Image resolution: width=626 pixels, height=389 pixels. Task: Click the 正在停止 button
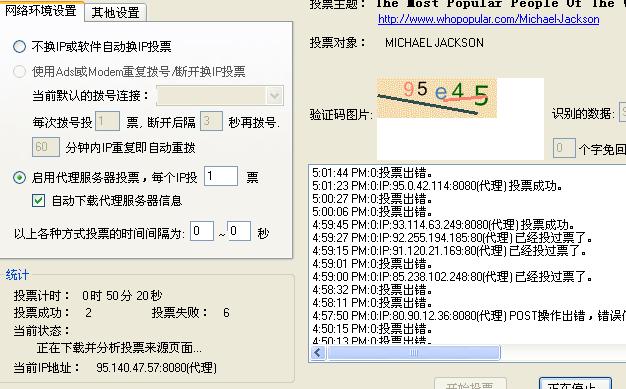(575, 384)
